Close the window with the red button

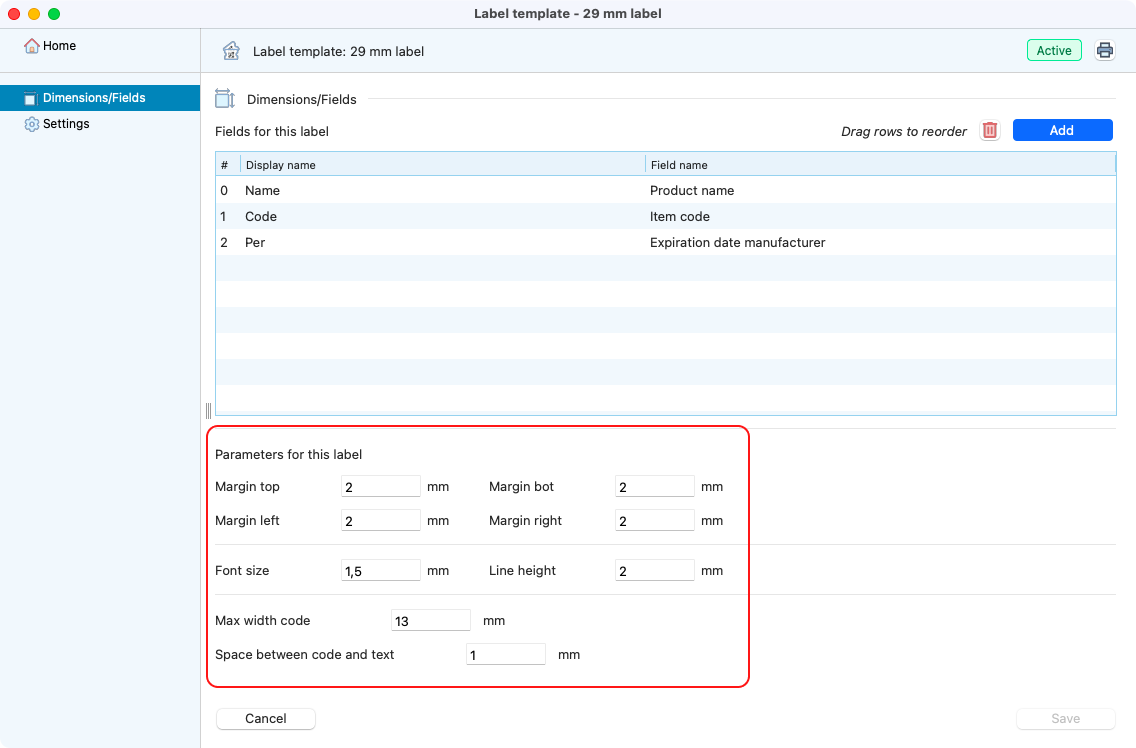tap(14, 14)
